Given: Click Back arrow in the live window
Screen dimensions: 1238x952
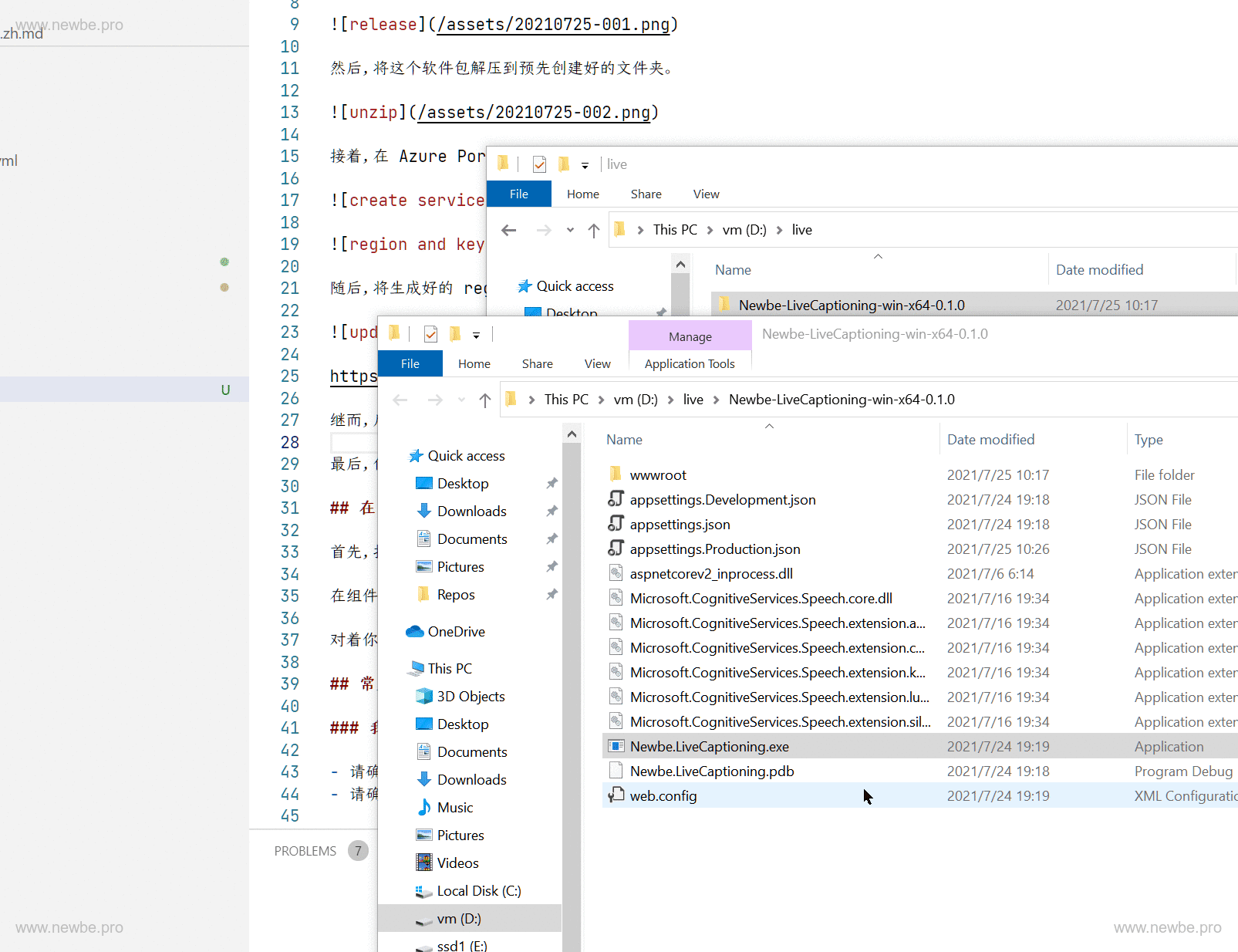Looking at the screenshot, I should 508,230.
